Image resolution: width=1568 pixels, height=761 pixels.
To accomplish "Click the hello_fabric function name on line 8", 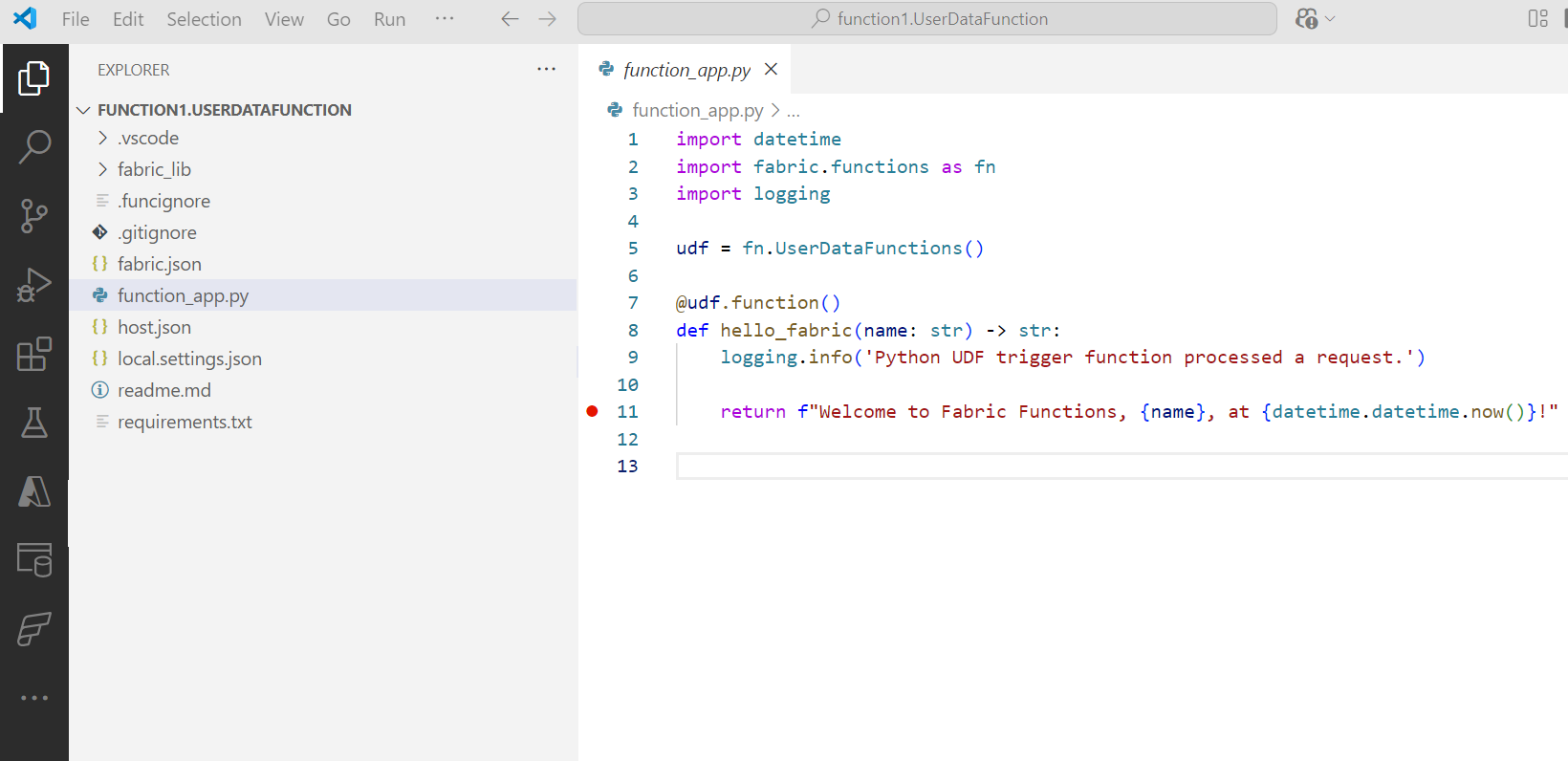I will click(x=786, y=330).
